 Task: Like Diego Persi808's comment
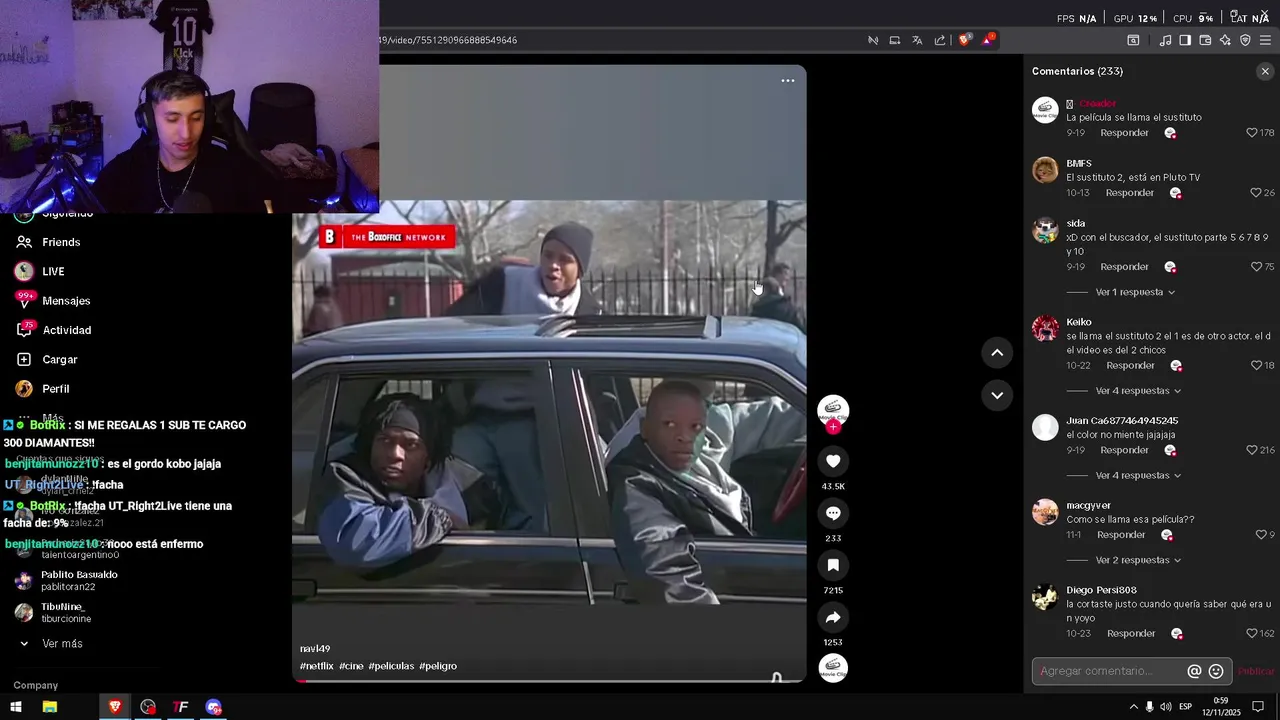[1251, 633]
